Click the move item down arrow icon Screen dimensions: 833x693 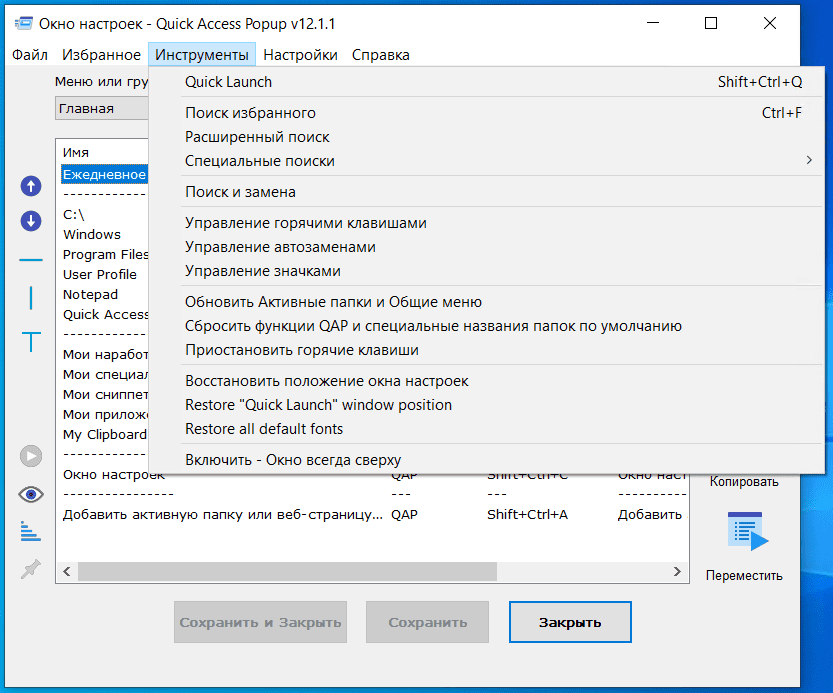31,222
